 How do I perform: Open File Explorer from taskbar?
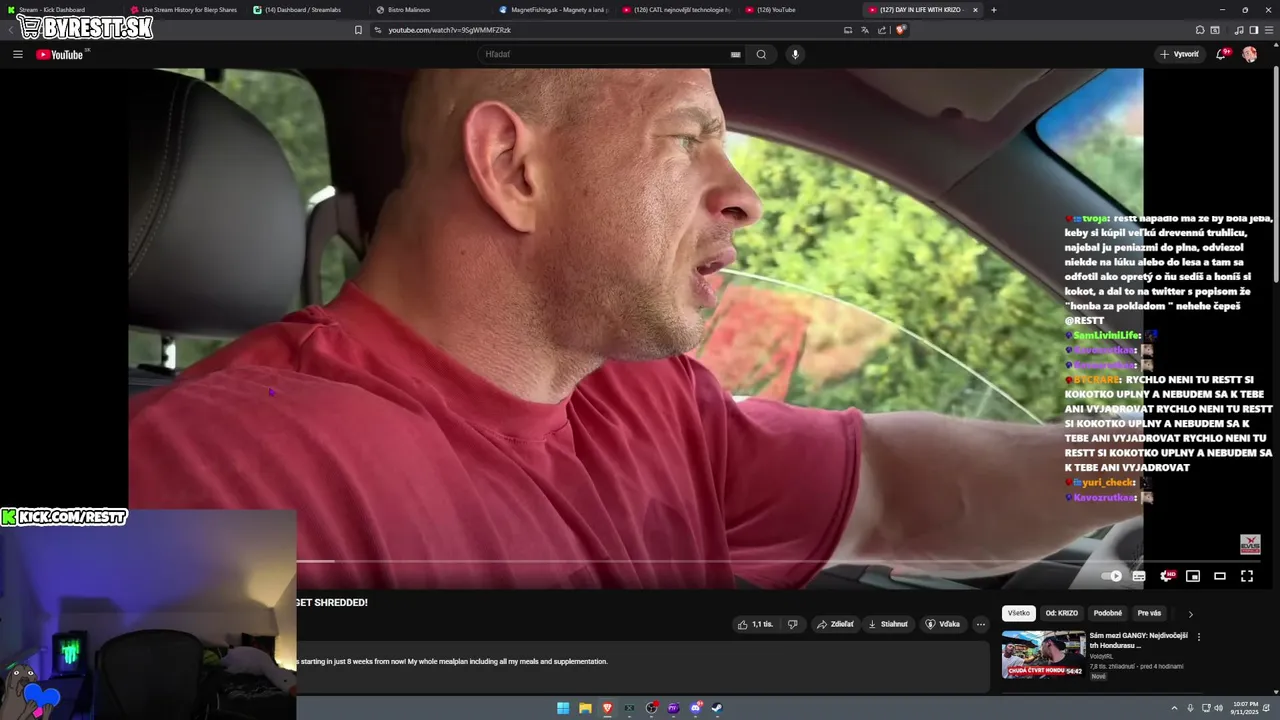585,708
